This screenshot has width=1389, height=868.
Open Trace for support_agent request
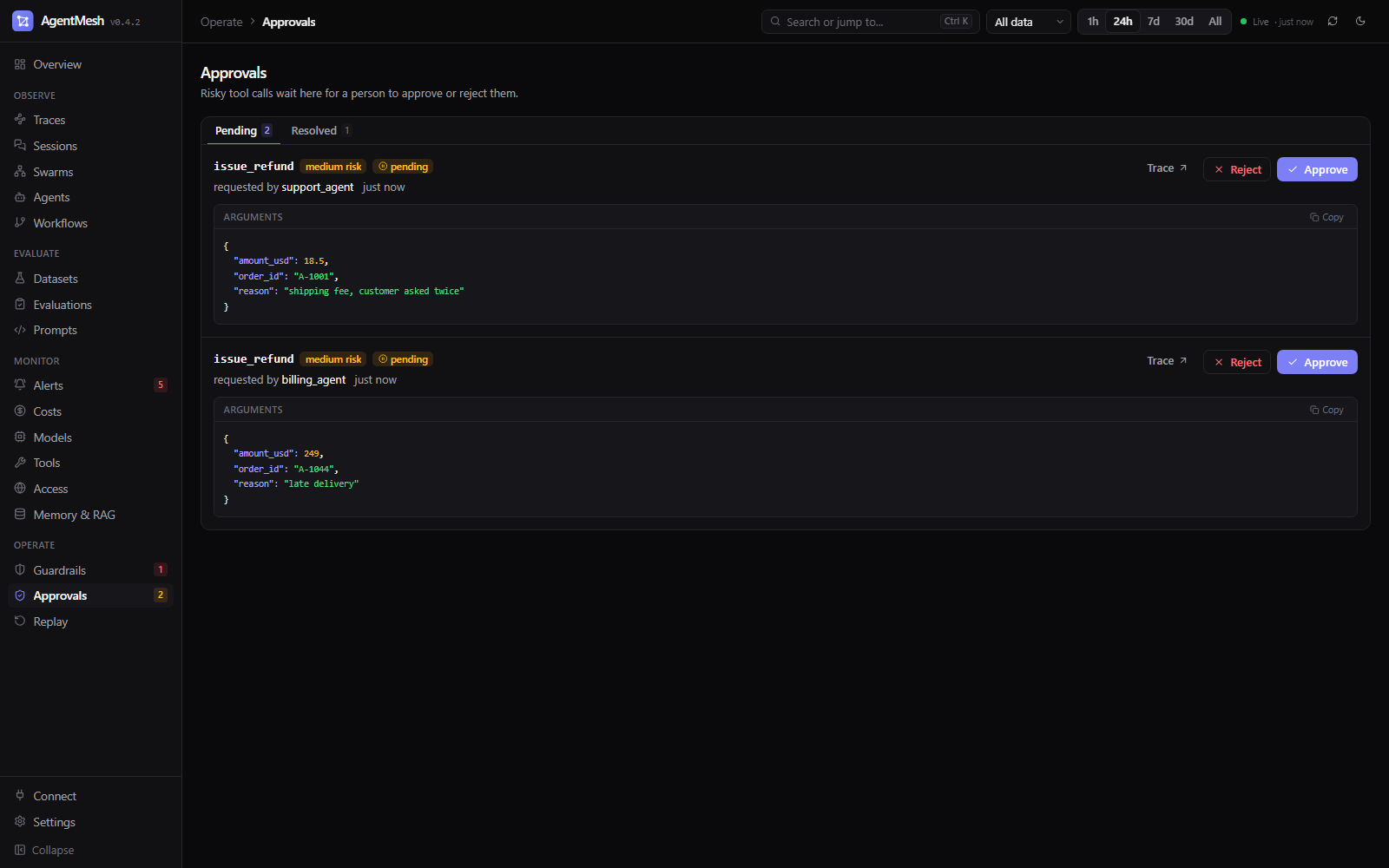click(1167, 168)
